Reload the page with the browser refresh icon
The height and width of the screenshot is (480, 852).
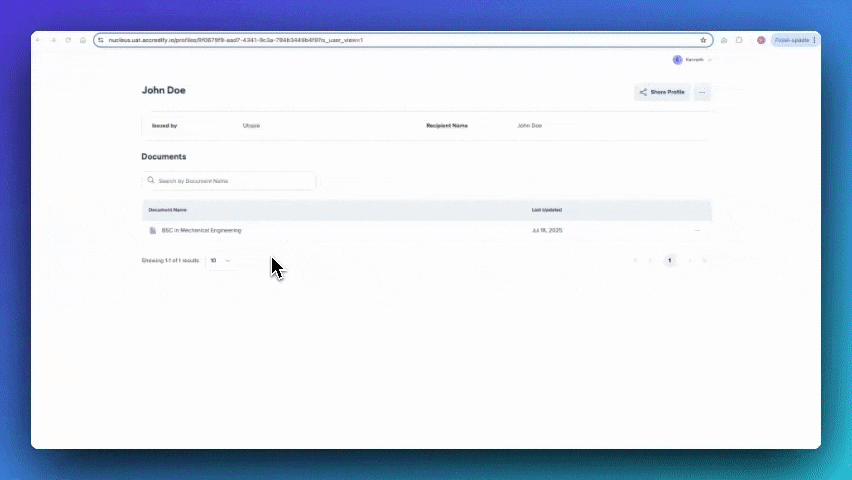[68, 40]
